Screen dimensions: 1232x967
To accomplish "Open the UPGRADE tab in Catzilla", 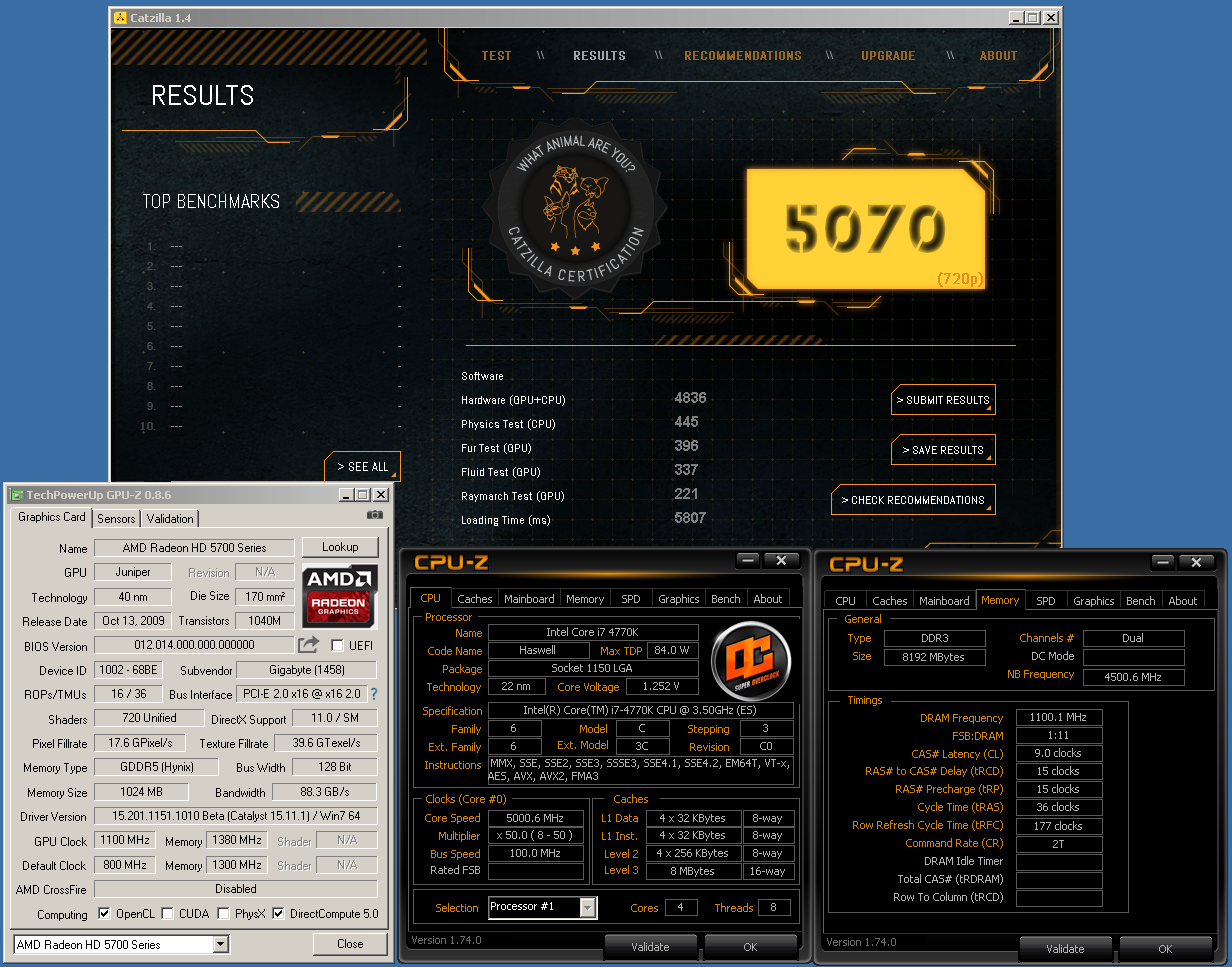I will point(888,56).
